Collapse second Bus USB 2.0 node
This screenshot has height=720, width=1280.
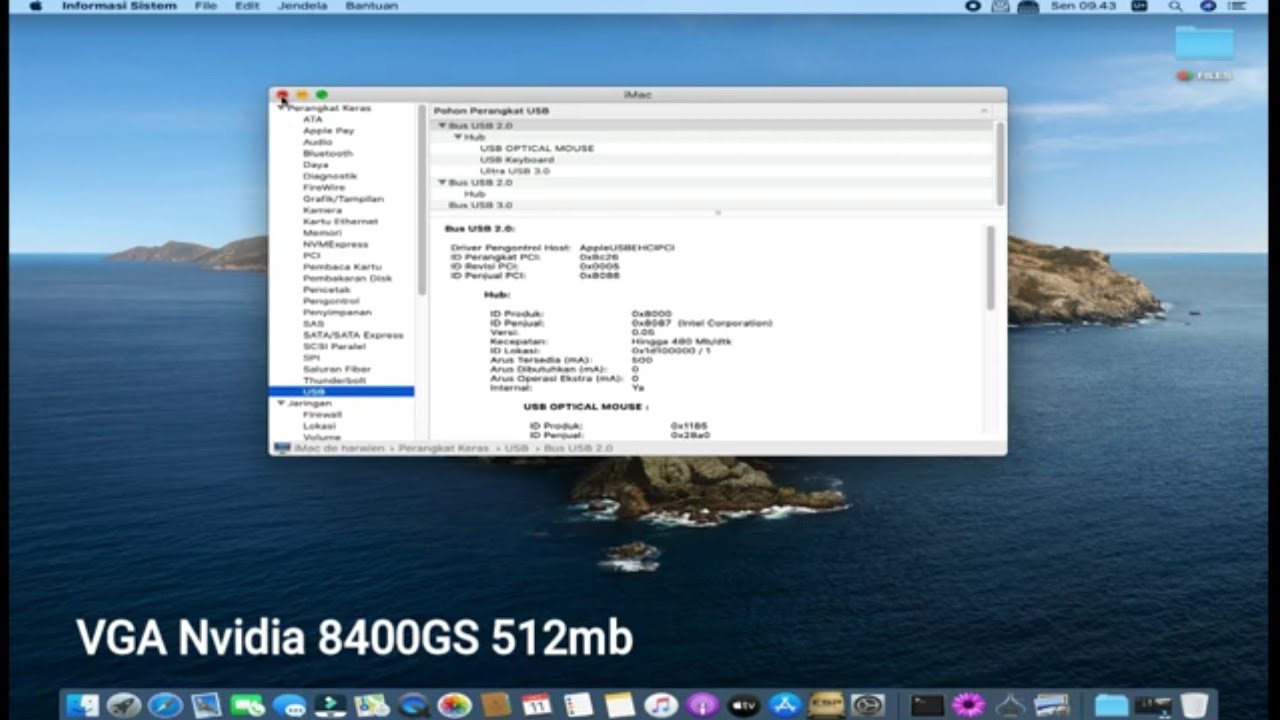(x=442, y=183)
